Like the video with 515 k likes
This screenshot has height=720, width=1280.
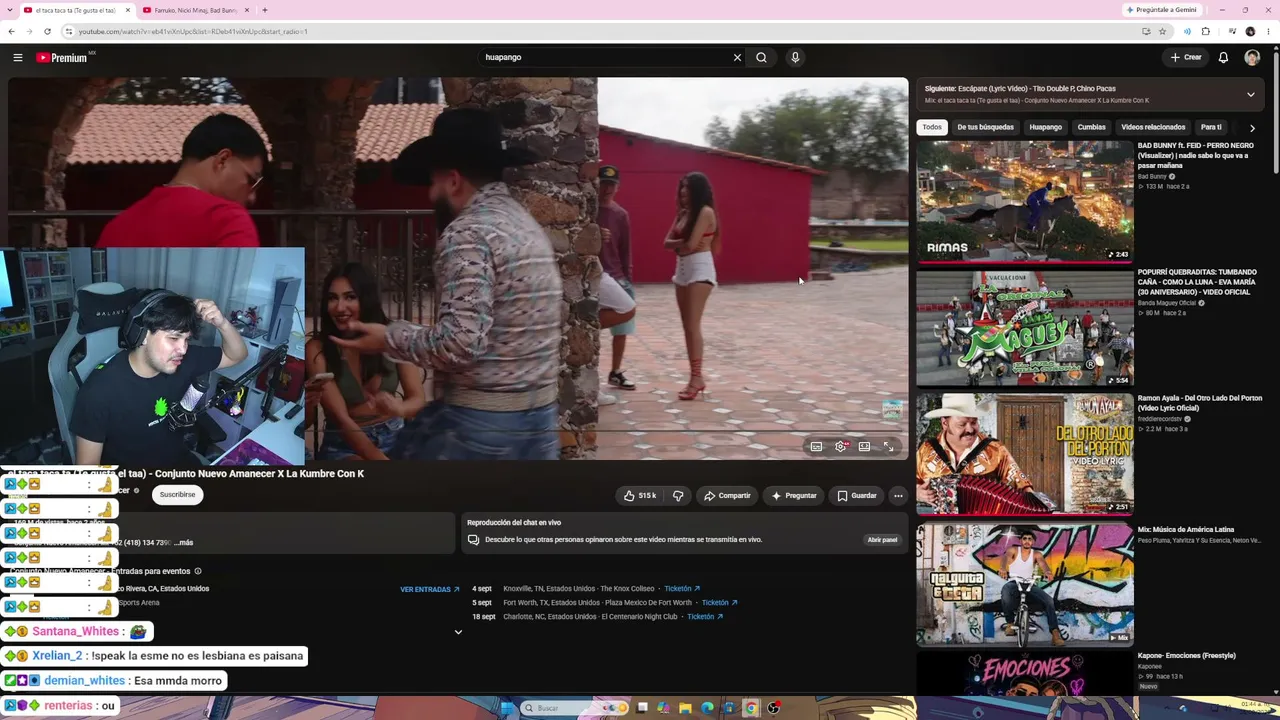pos(639,495)
